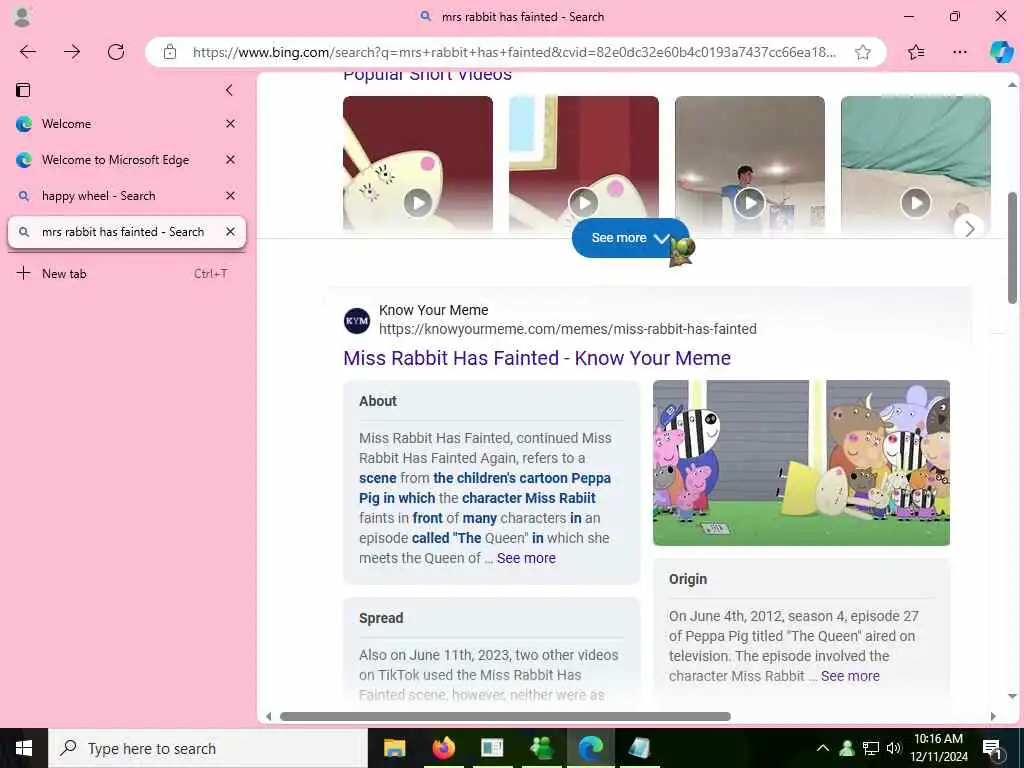The height and width of the screenshot is (768, 1024).
Task: Show next short videos with arrow
Action: pos(970,229)
